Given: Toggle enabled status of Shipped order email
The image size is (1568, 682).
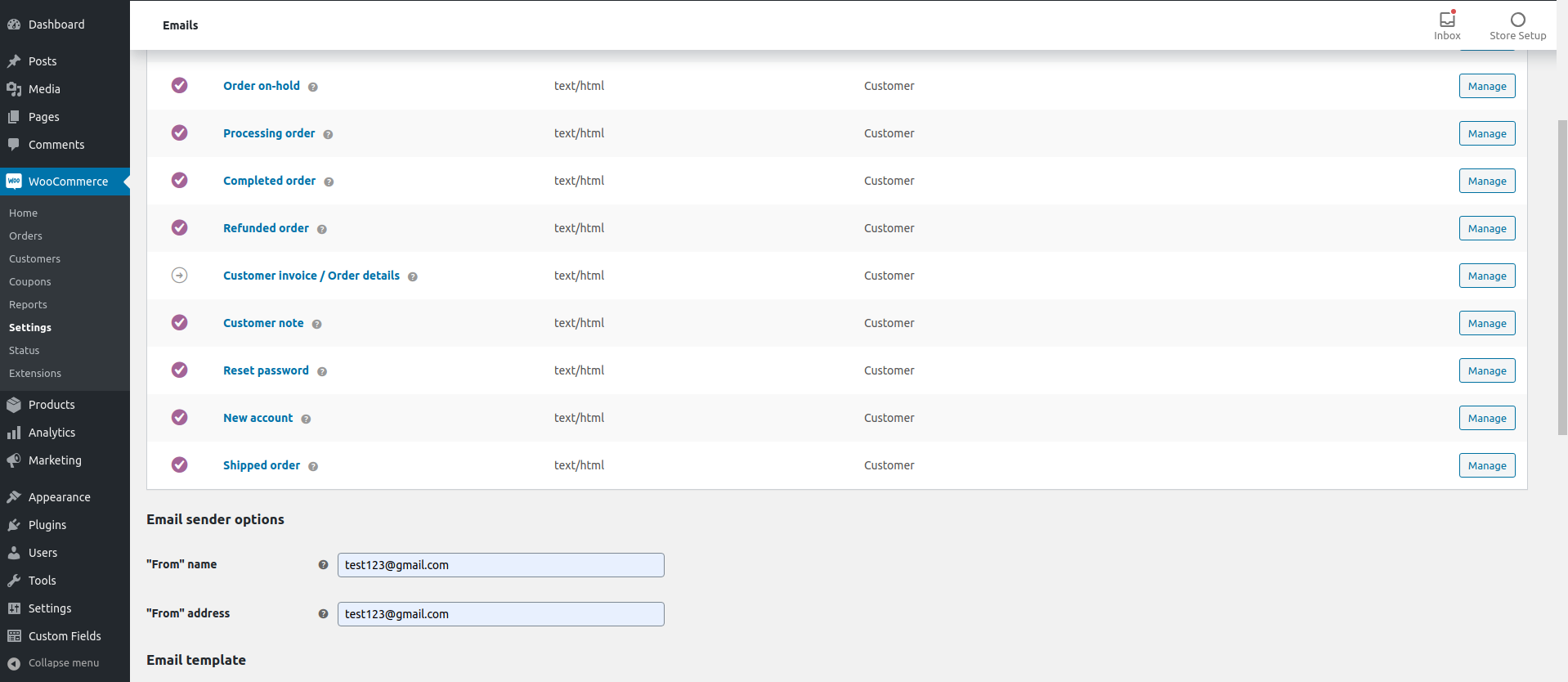Looking at the screenshot, I should point(180,464).
